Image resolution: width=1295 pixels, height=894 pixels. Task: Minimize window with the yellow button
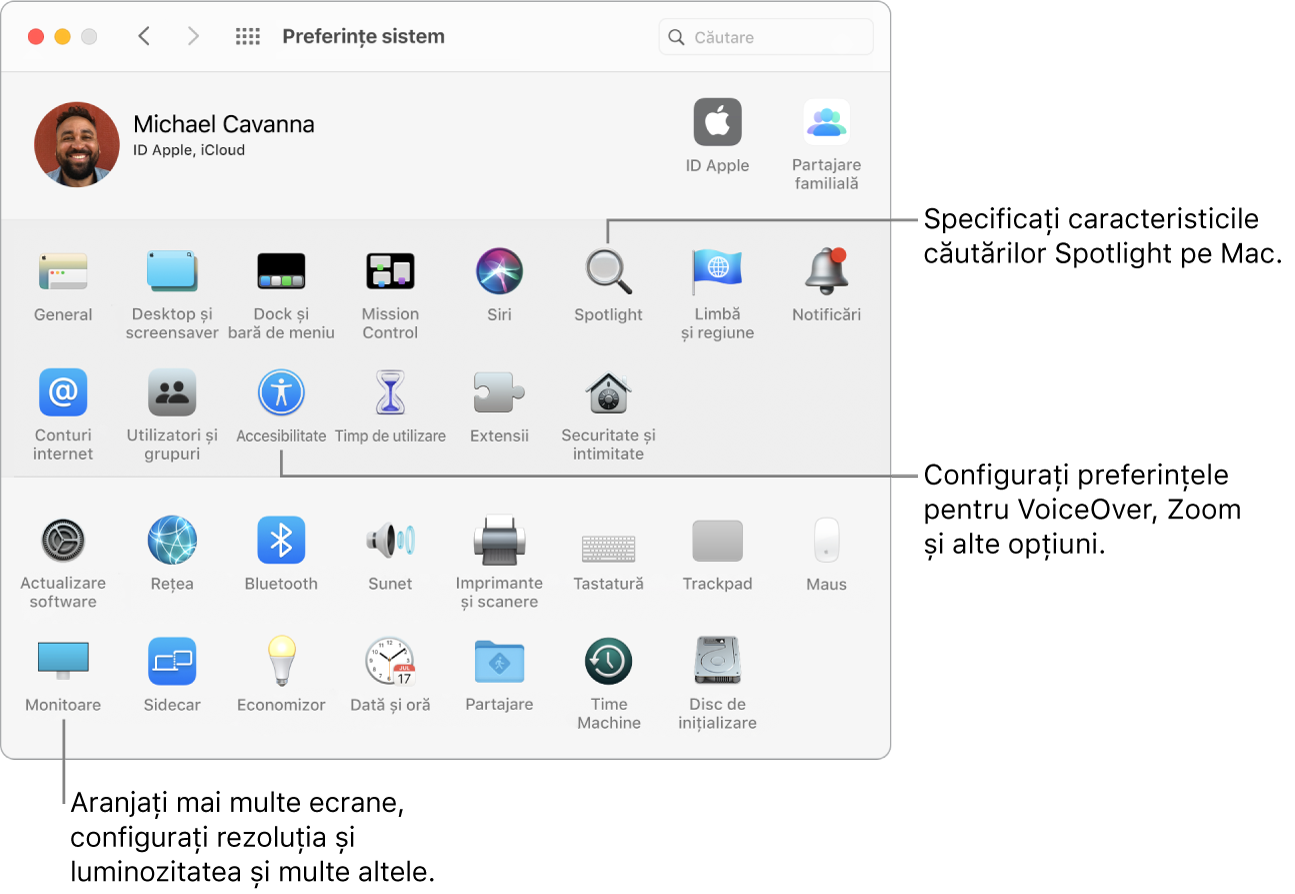tap(62, 37)
